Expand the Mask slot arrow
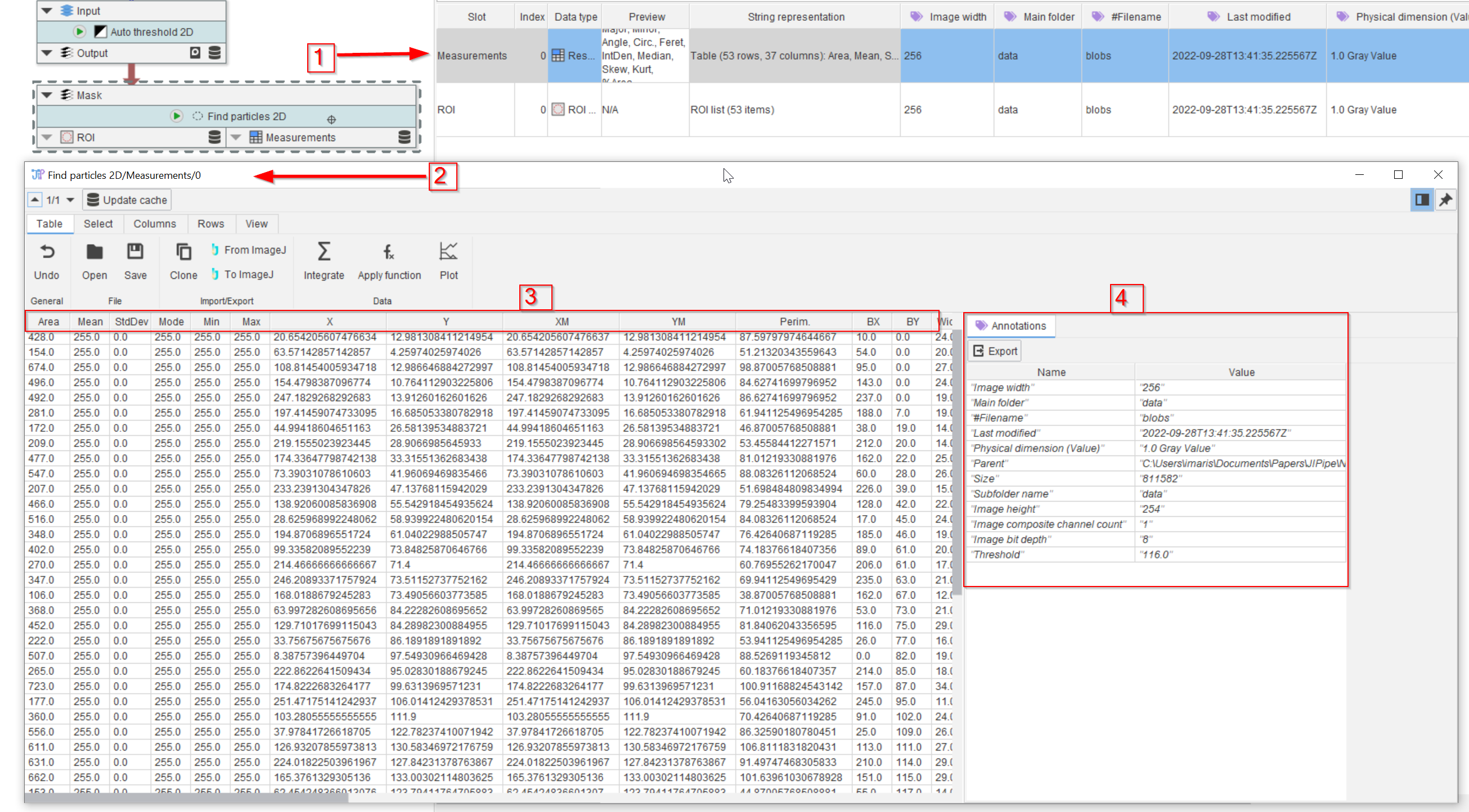1469x812 pixels. (x=47, y=95)
